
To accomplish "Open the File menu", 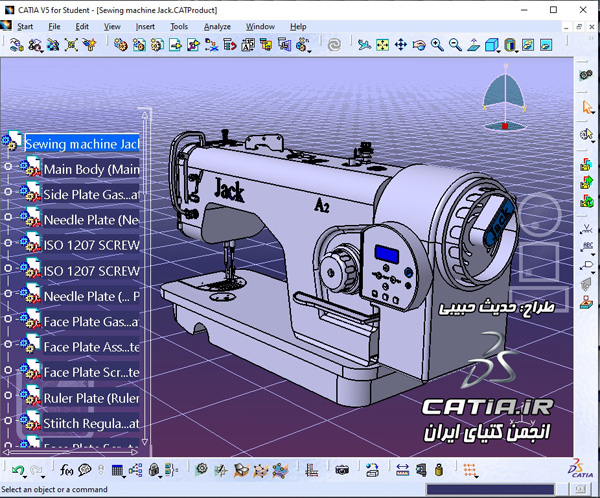I will coord(54,26).
